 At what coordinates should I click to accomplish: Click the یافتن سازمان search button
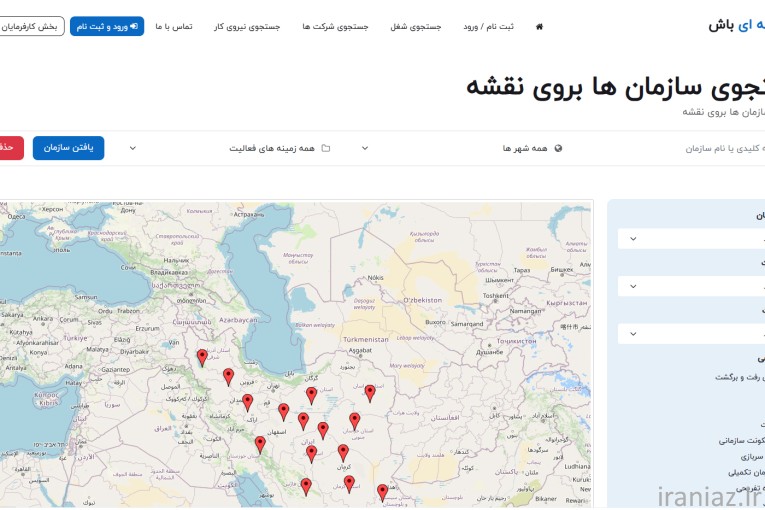68,148
